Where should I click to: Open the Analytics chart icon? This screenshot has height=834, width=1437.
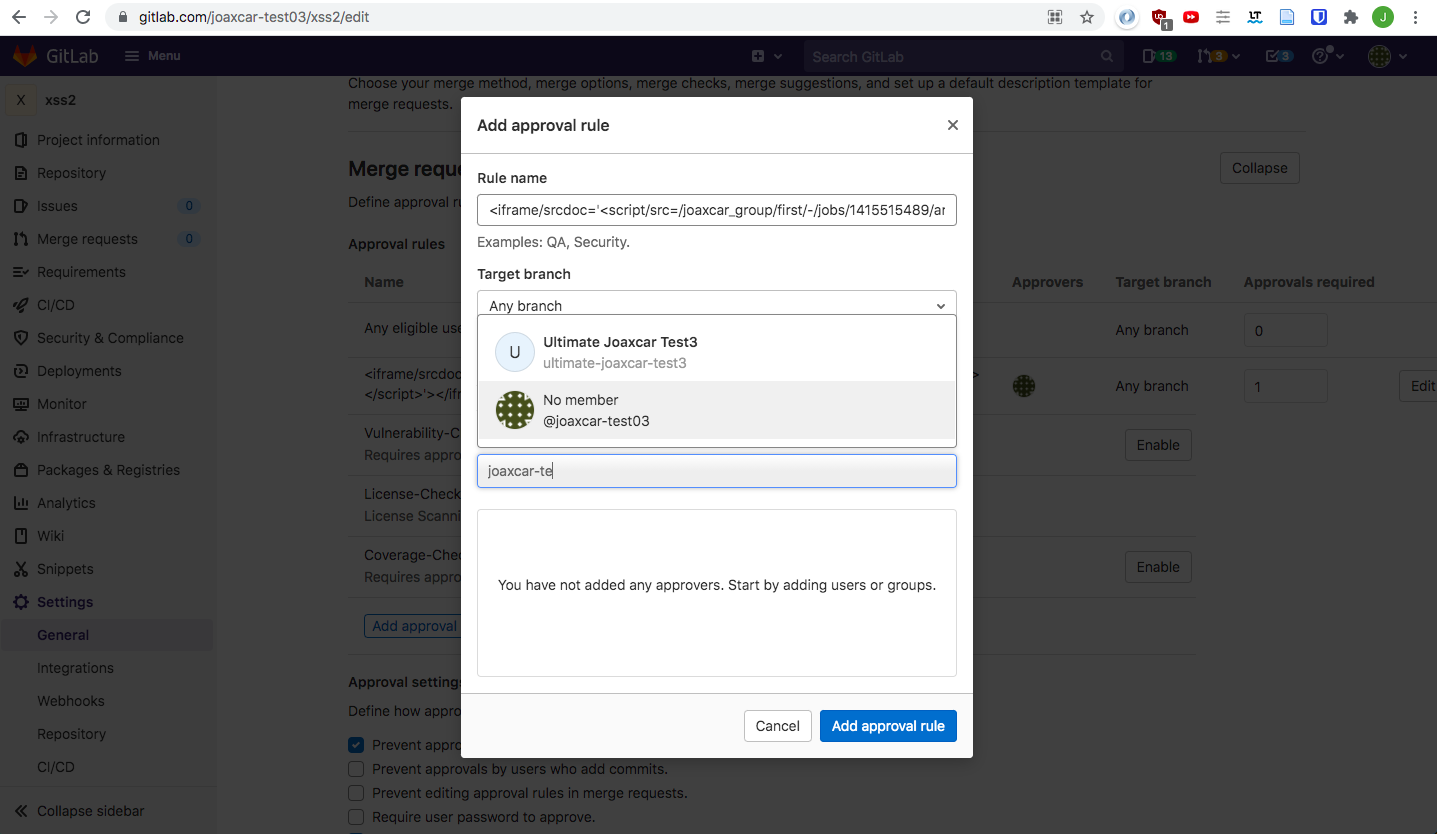20,503
